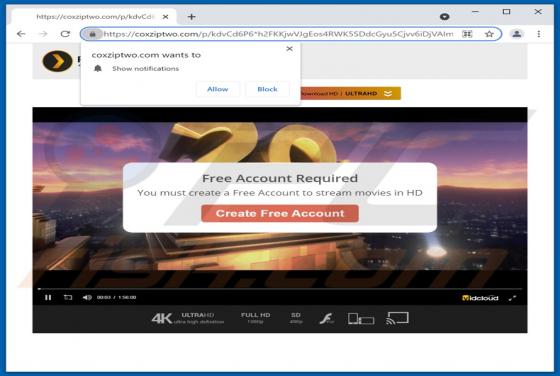
Task: Click the Vidcloud logo in the player
Action: point(480,298)
